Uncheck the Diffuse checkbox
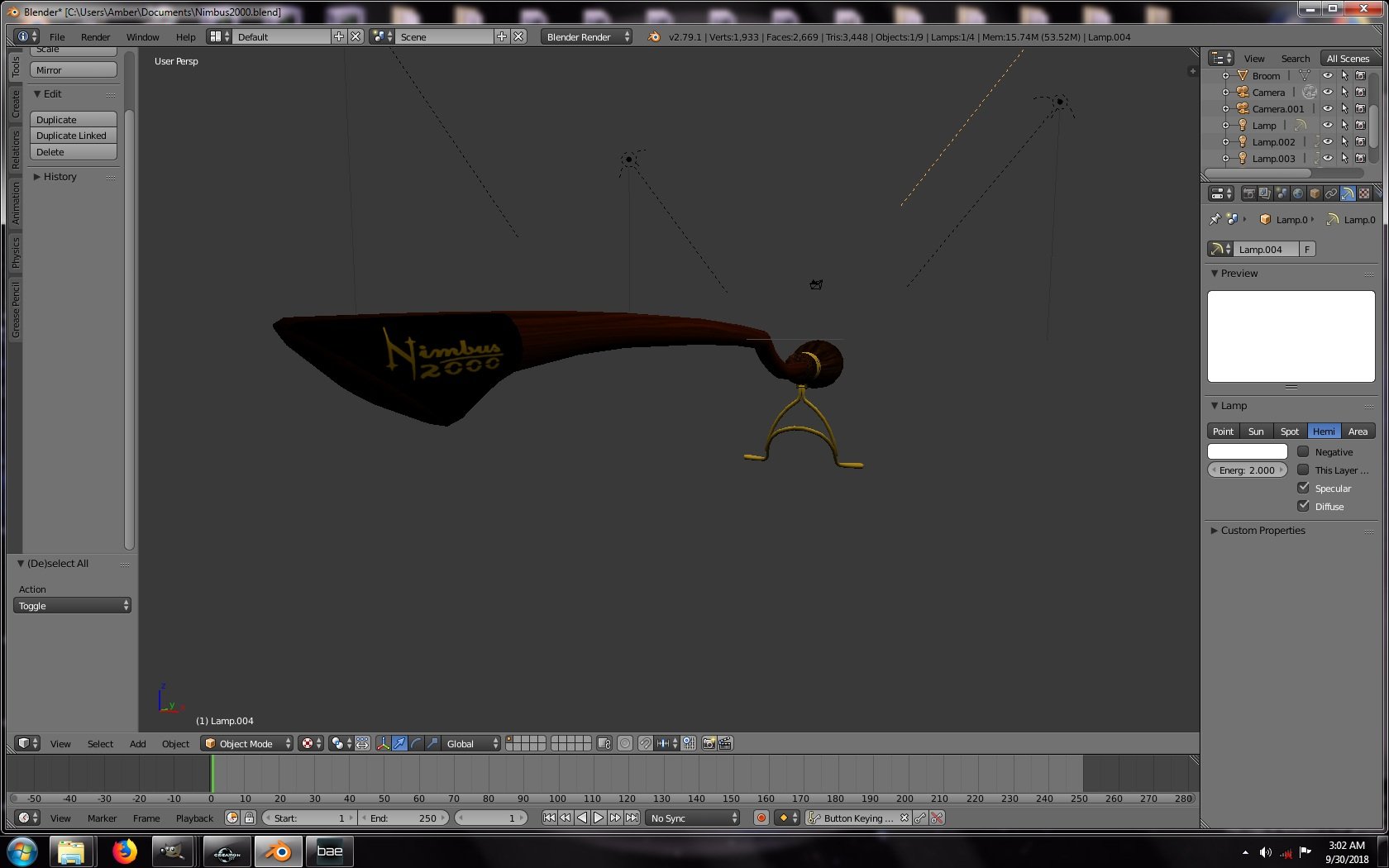This screenshot has width=1389, height=868. pos(1303,506)
